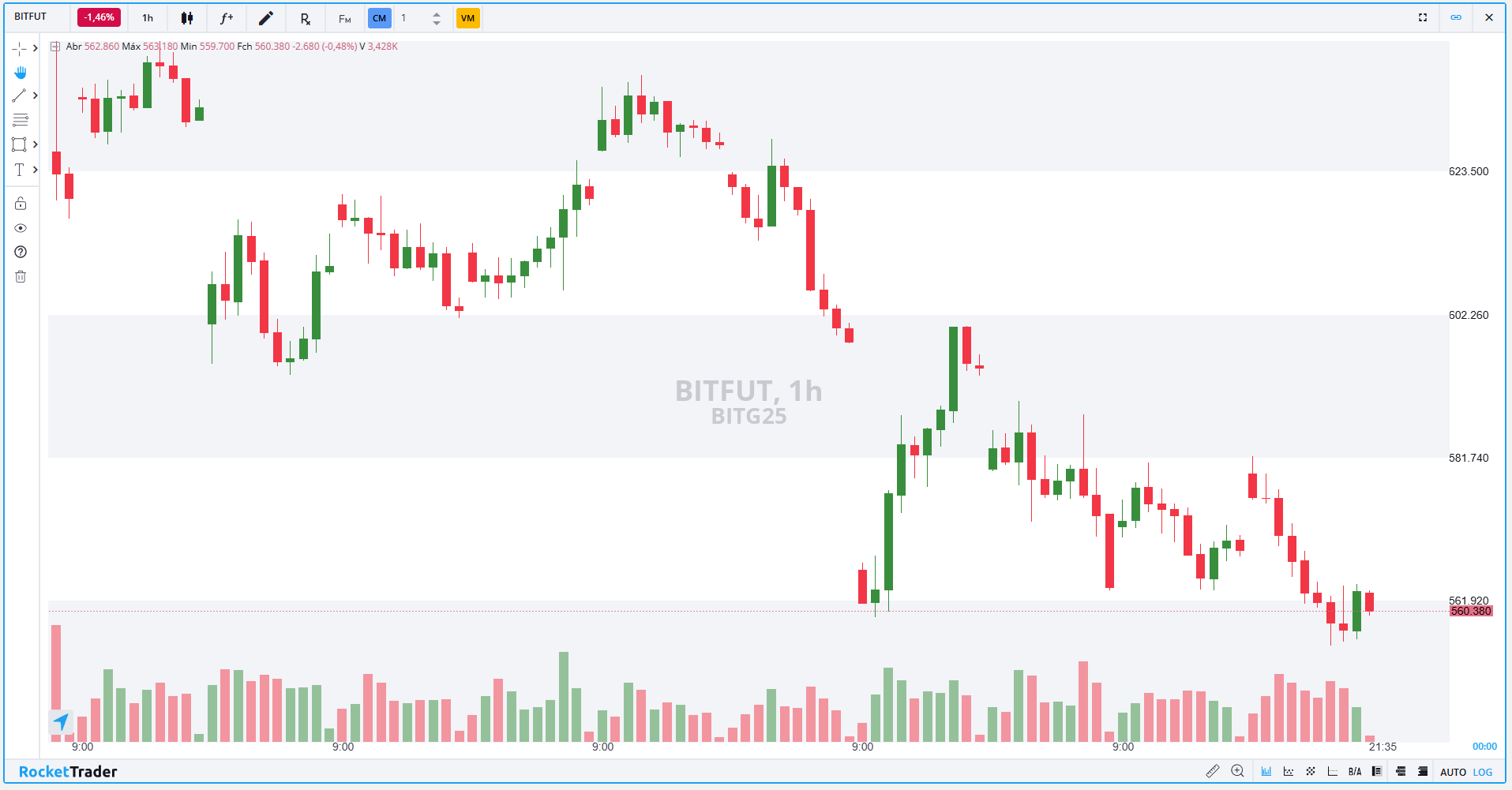Collapse the chart OHLC legend box
Viewport: 1512px width, 790px height.
tap(55, 47)
